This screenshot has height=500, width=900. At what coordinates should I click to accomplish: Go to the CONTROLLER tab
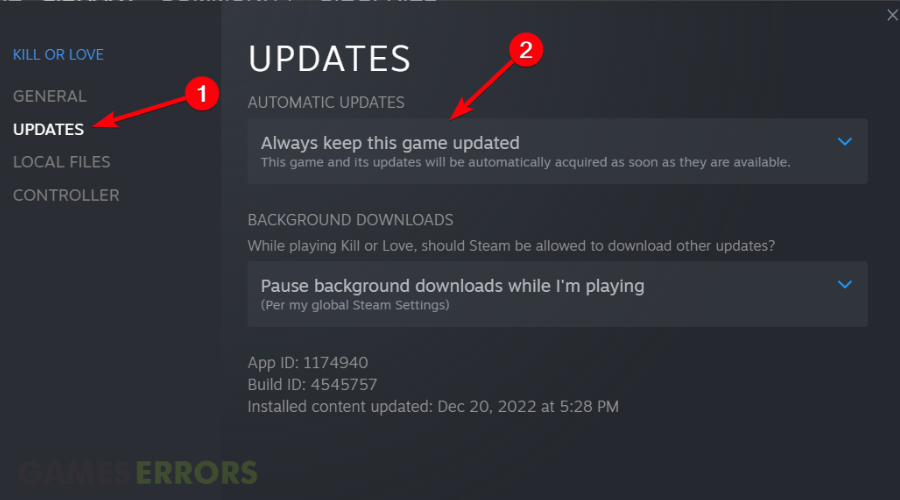(66, 195)
